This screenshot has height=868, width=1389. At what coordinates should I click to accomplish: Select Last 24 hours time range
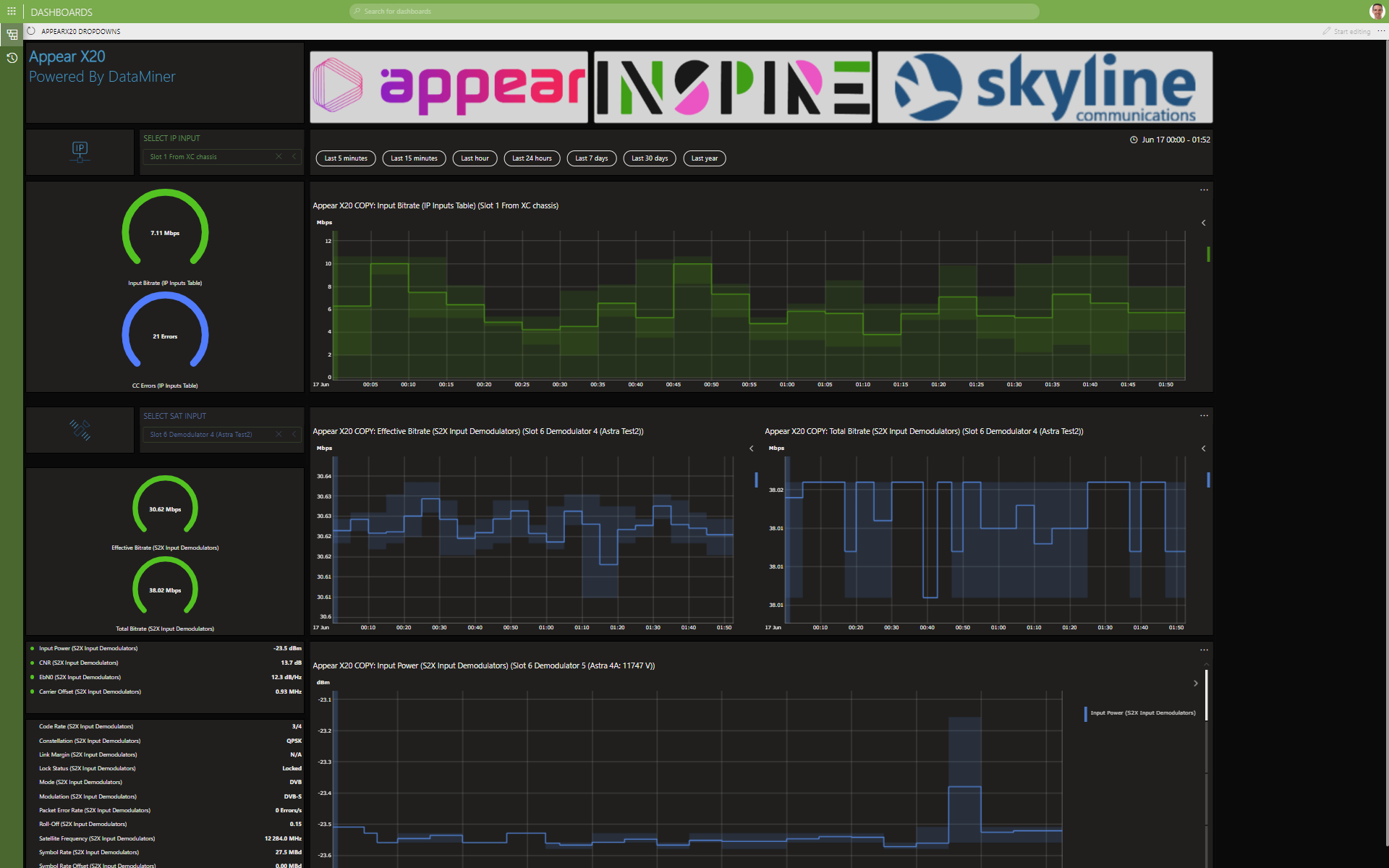pyautogui.click(x=532, y=158)
